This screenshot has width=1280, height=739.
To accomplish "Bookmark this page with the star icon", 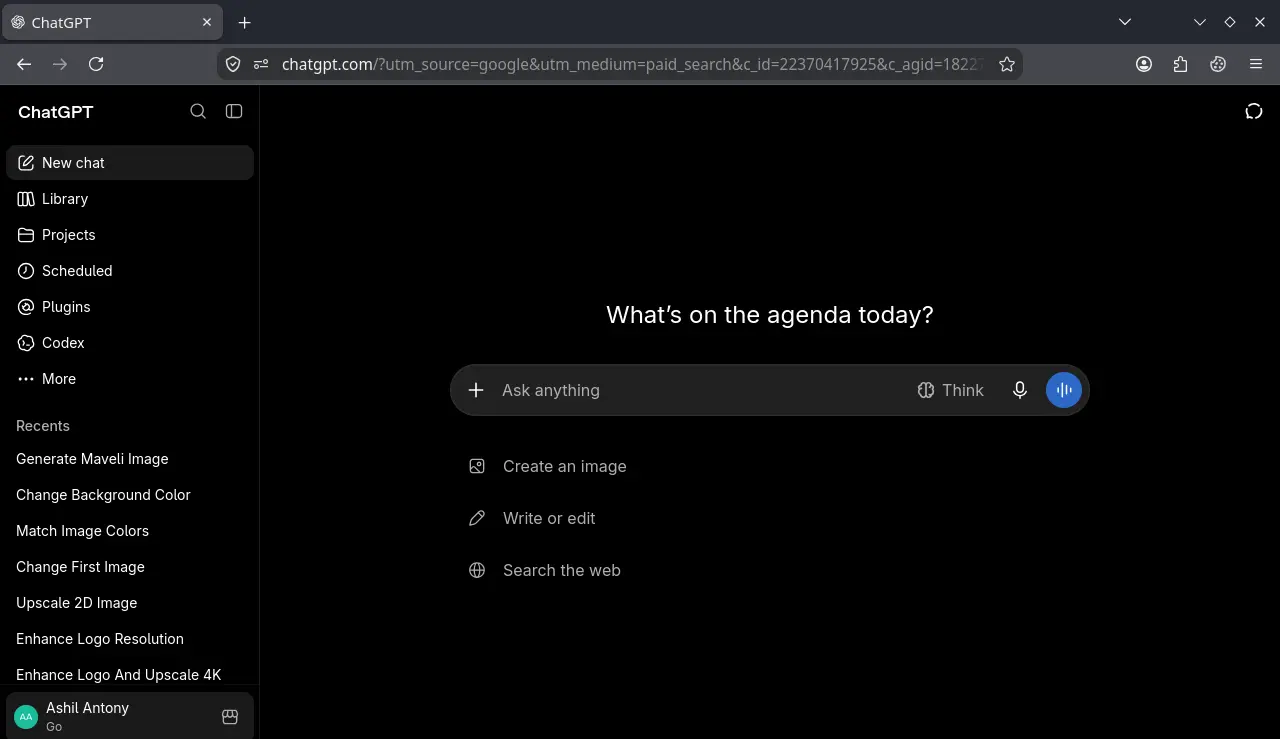I will pos(1007,64).
